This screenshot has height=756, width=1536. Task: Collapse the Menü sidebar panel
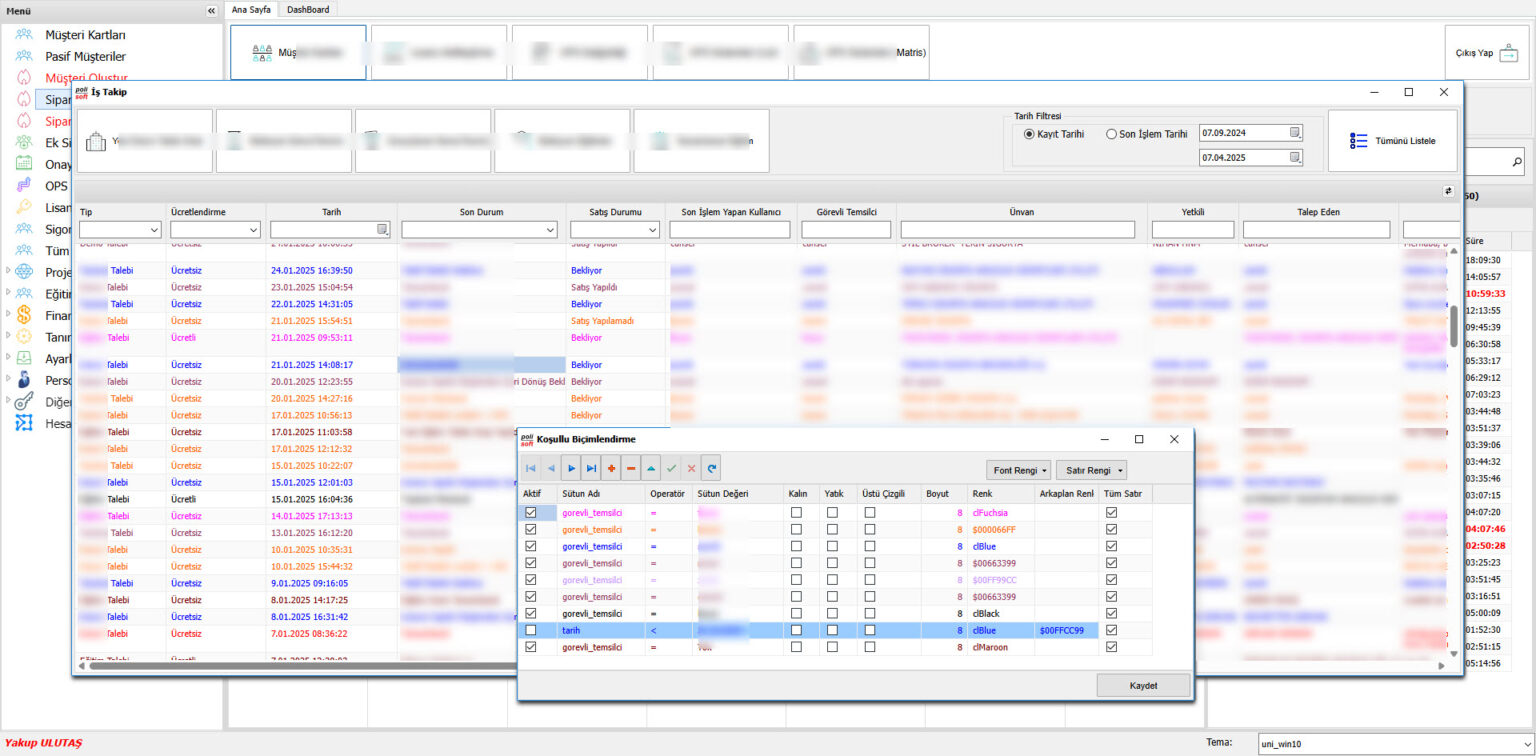coord(211,10)
